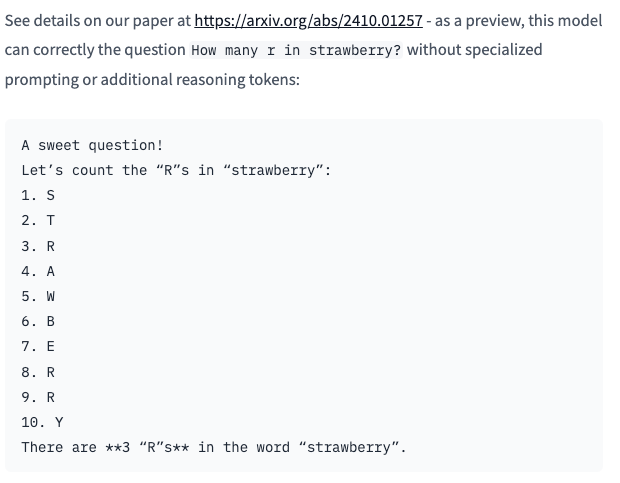Screen dimensions: 620x483
Task: Click list line '9. R'
Action: coord(38,397)
